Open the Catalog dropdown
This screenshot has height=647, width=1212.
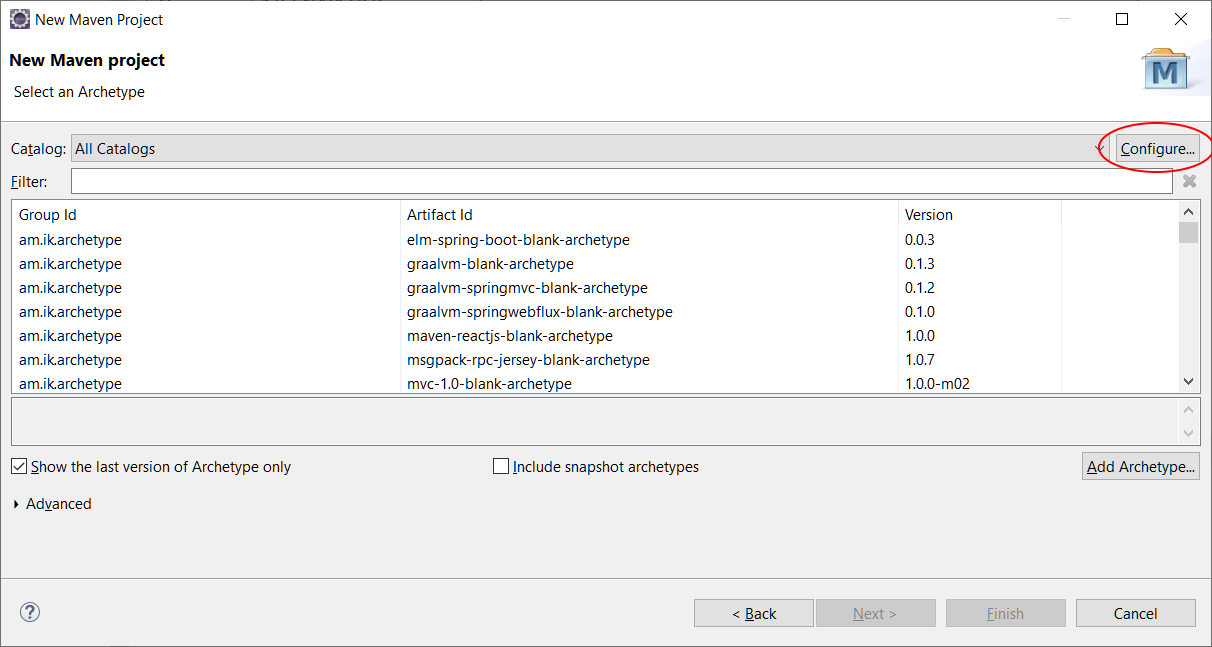click(x=590, y=149)
